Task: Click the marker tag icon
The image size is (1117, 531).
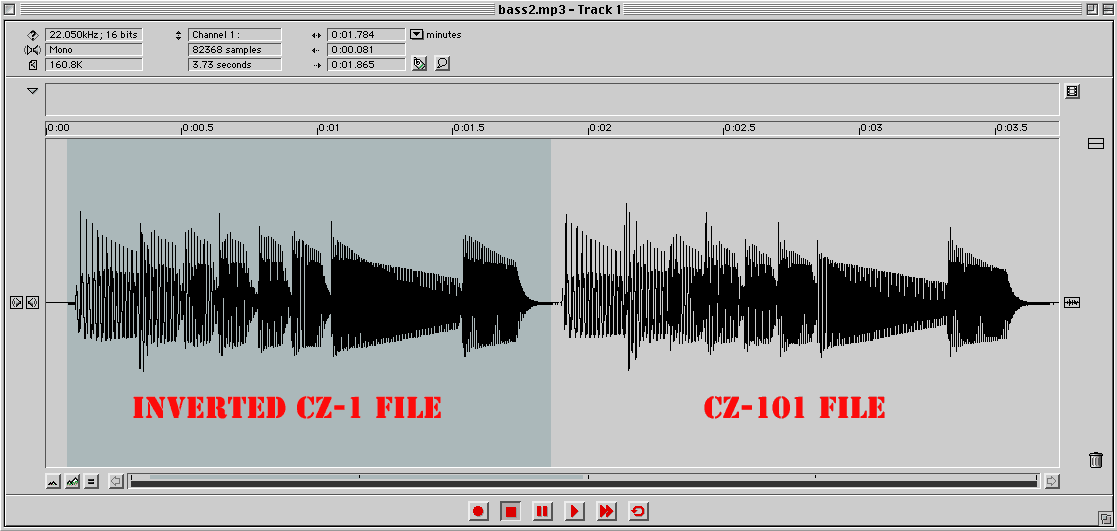Action: [420, 64]
